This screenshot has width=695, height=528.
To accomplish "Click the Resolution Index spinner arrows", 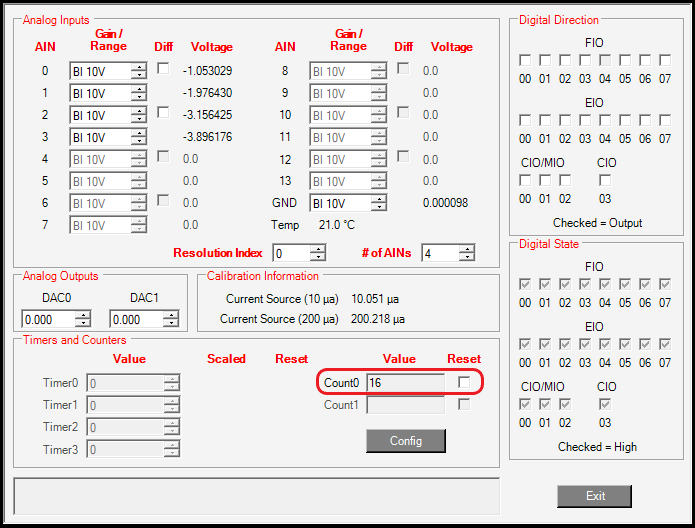I will click(x=318, y=253).
